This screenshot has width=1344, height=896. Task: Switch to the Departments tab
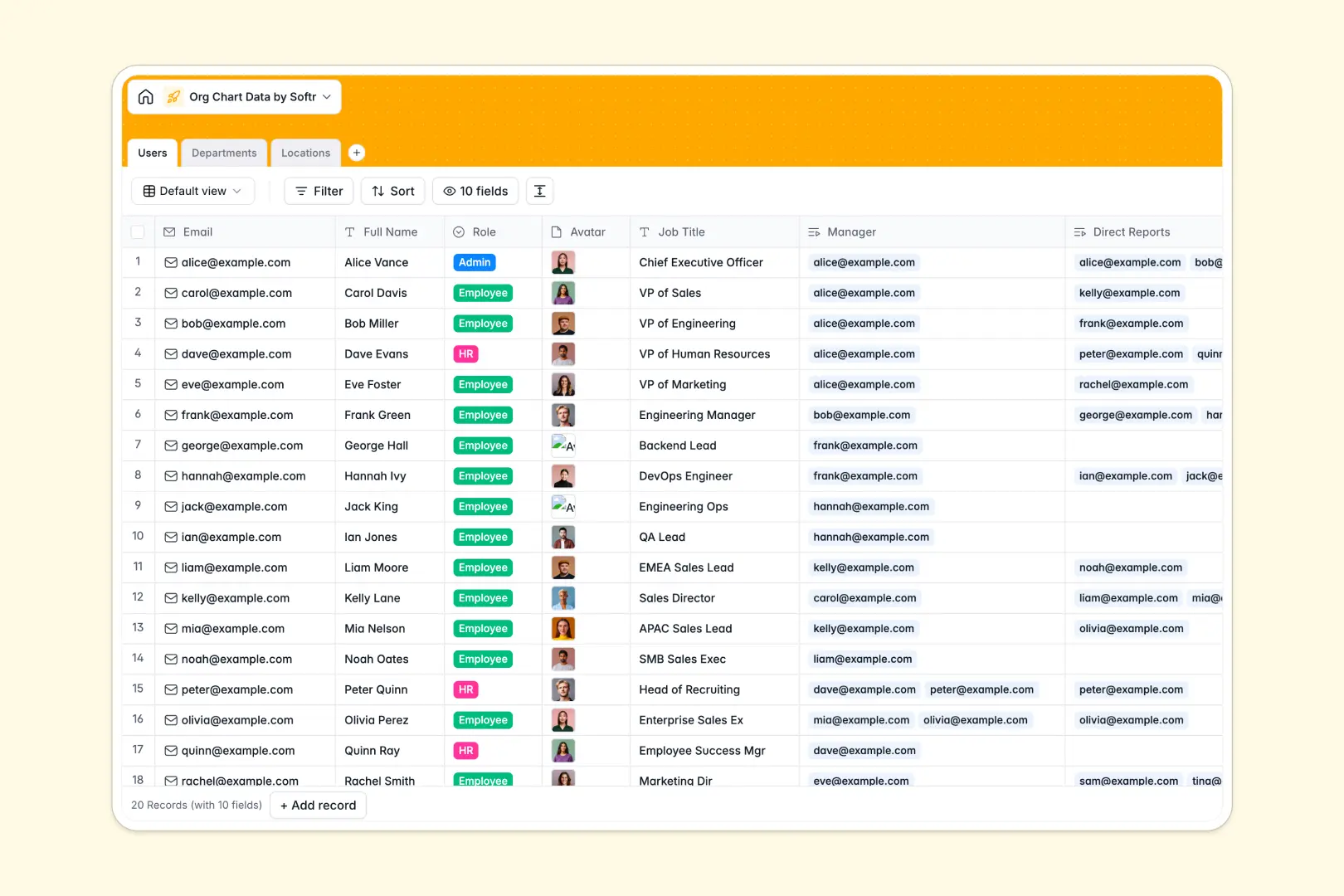(224, 153)
